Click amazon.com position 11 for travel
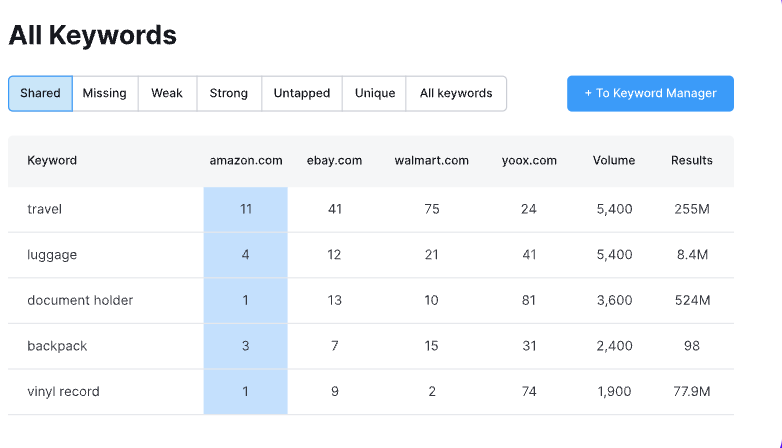Viewport: 782px width, 448px height. [x=245, y=209]
